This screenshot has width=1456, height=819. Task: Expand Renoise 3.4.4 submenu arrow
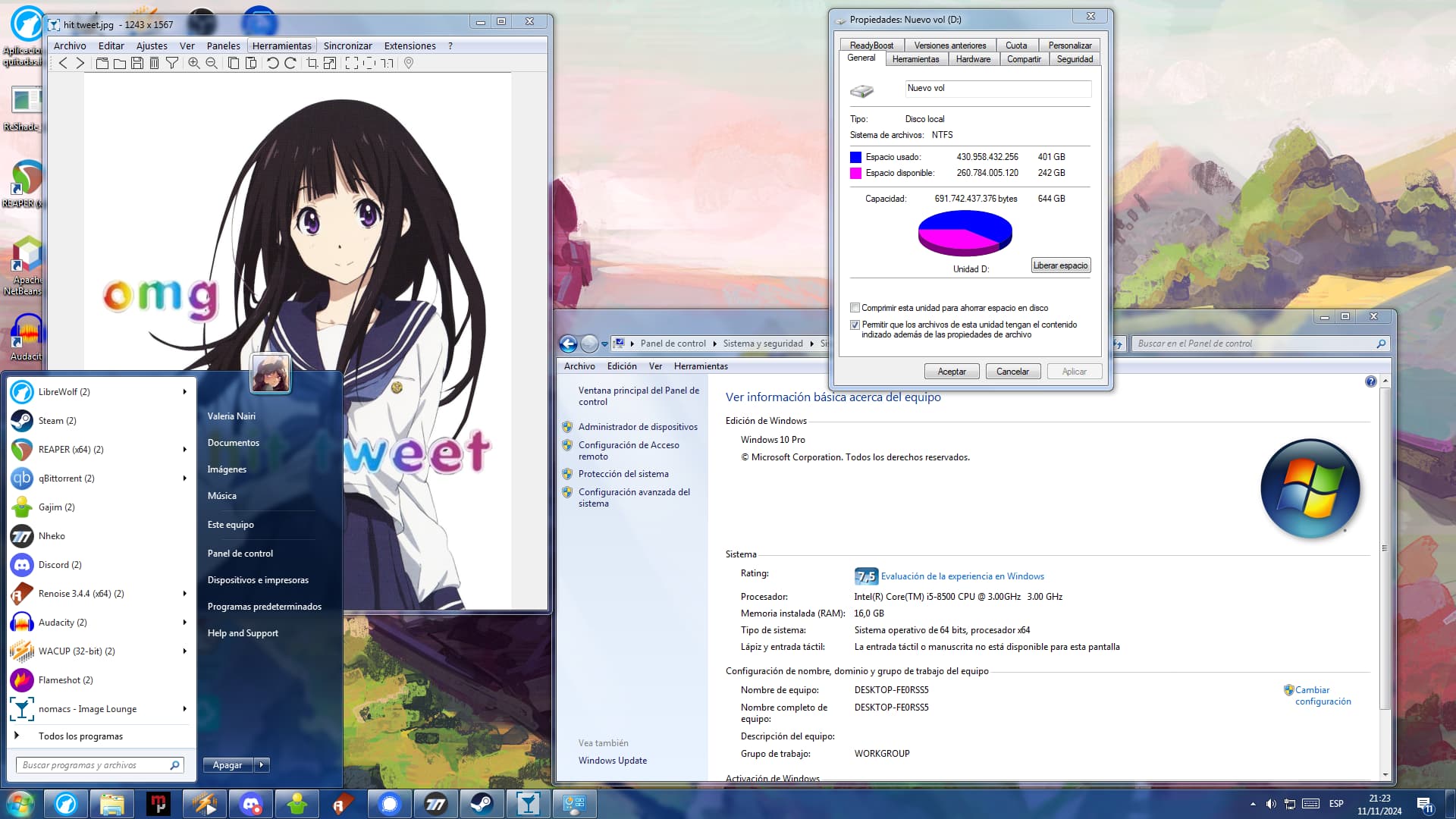tap(184, 594)
